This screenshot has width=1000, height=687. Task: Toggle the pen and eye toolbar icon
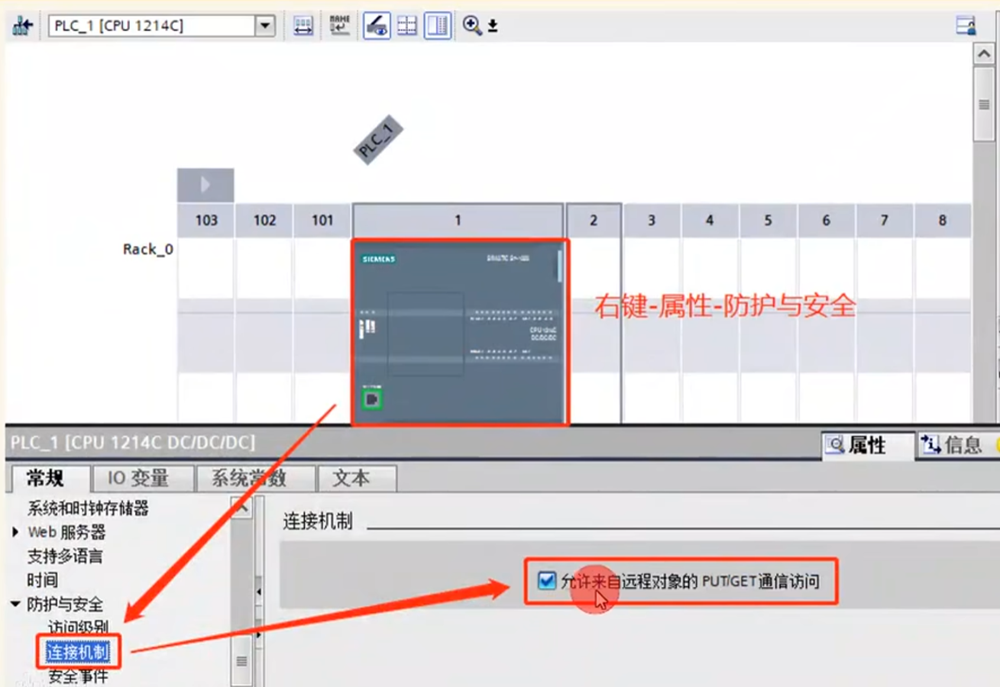(x=376, y=26)
